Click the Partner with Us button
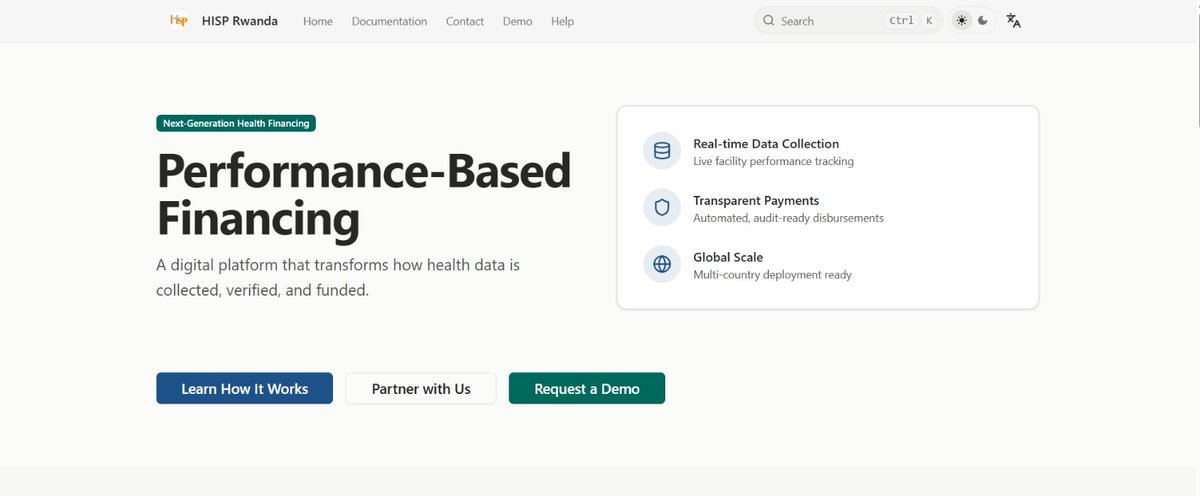 pos(421,388)
